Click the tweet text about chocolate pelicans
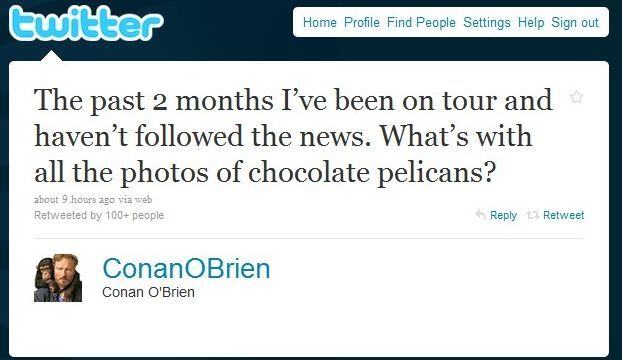 [293, 136]
